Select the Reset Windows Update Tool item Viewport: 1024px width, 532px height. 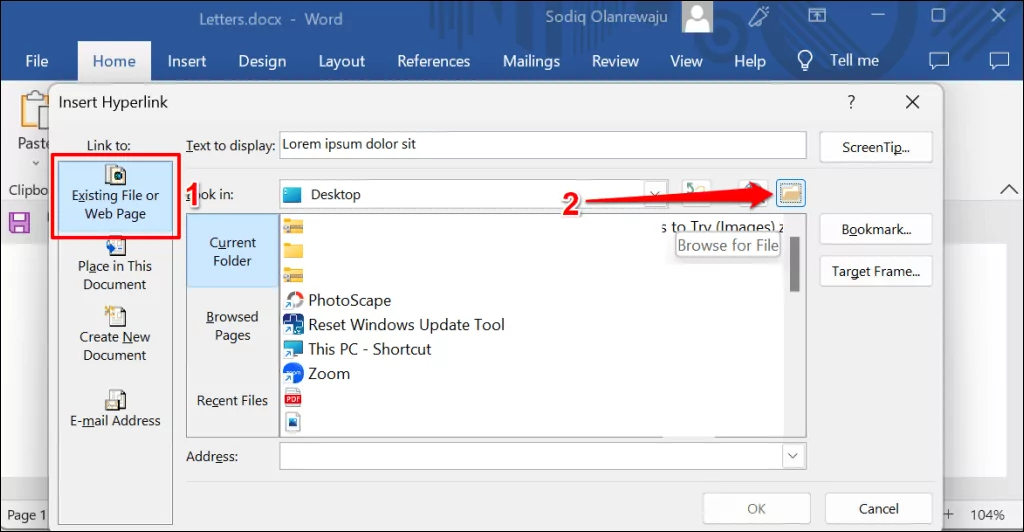point(394,324)
